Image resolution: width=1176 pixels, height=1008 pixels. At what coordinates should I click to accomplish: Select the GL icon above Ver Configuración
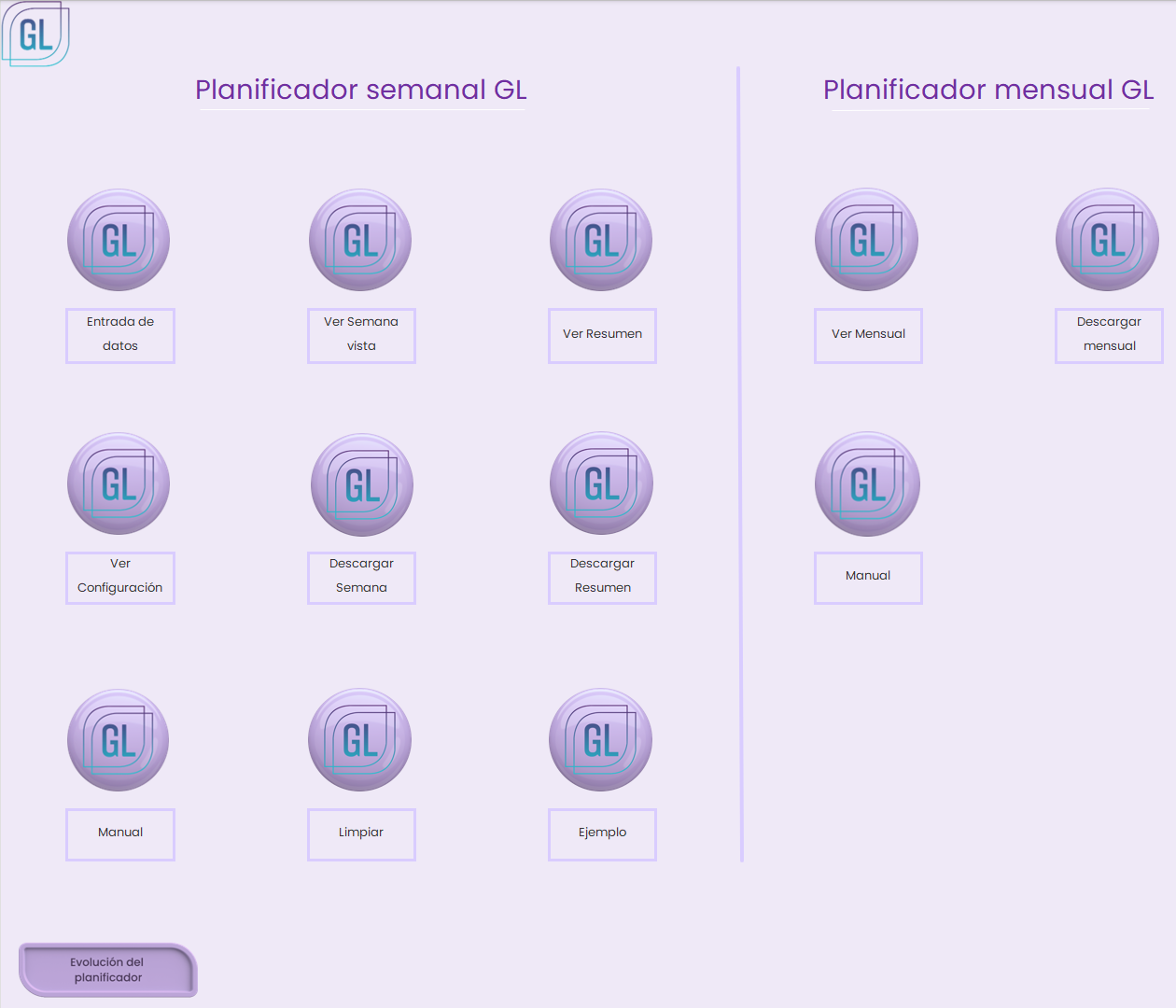tap(119, 483)
